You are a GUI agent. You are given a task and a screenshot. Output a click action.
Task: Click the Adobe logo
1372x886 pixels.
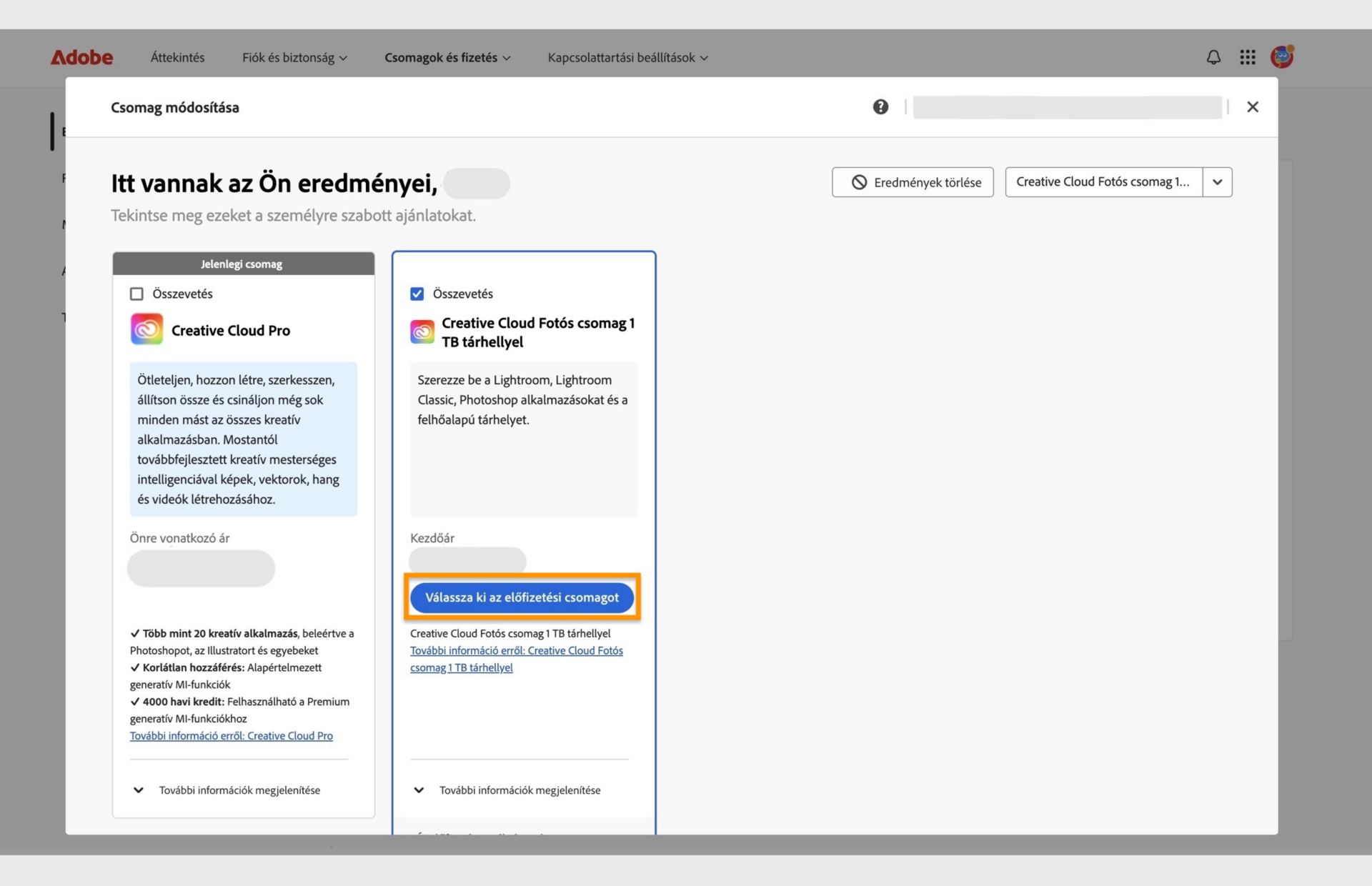[x=81, y=57]
